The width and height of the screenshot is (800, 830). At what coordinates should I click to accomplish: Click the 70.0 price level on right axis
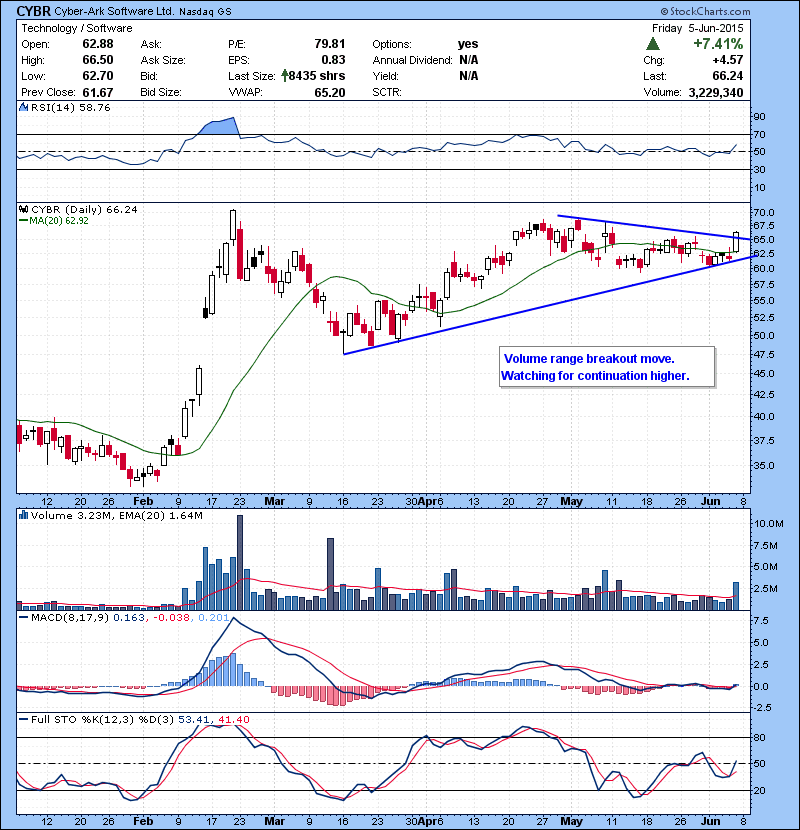(x=763, y=212)
